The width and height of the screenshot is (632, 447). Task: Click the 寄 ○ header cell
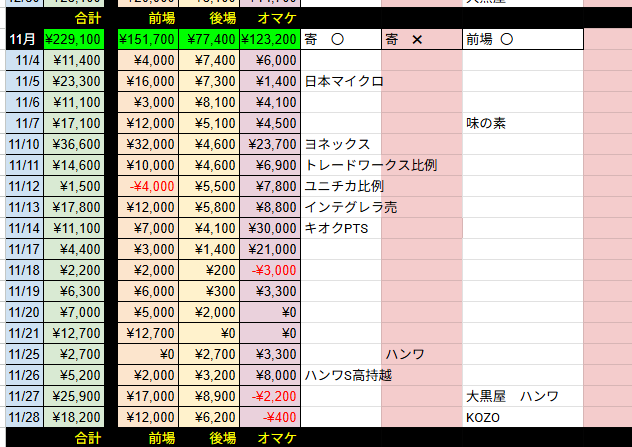340,40
